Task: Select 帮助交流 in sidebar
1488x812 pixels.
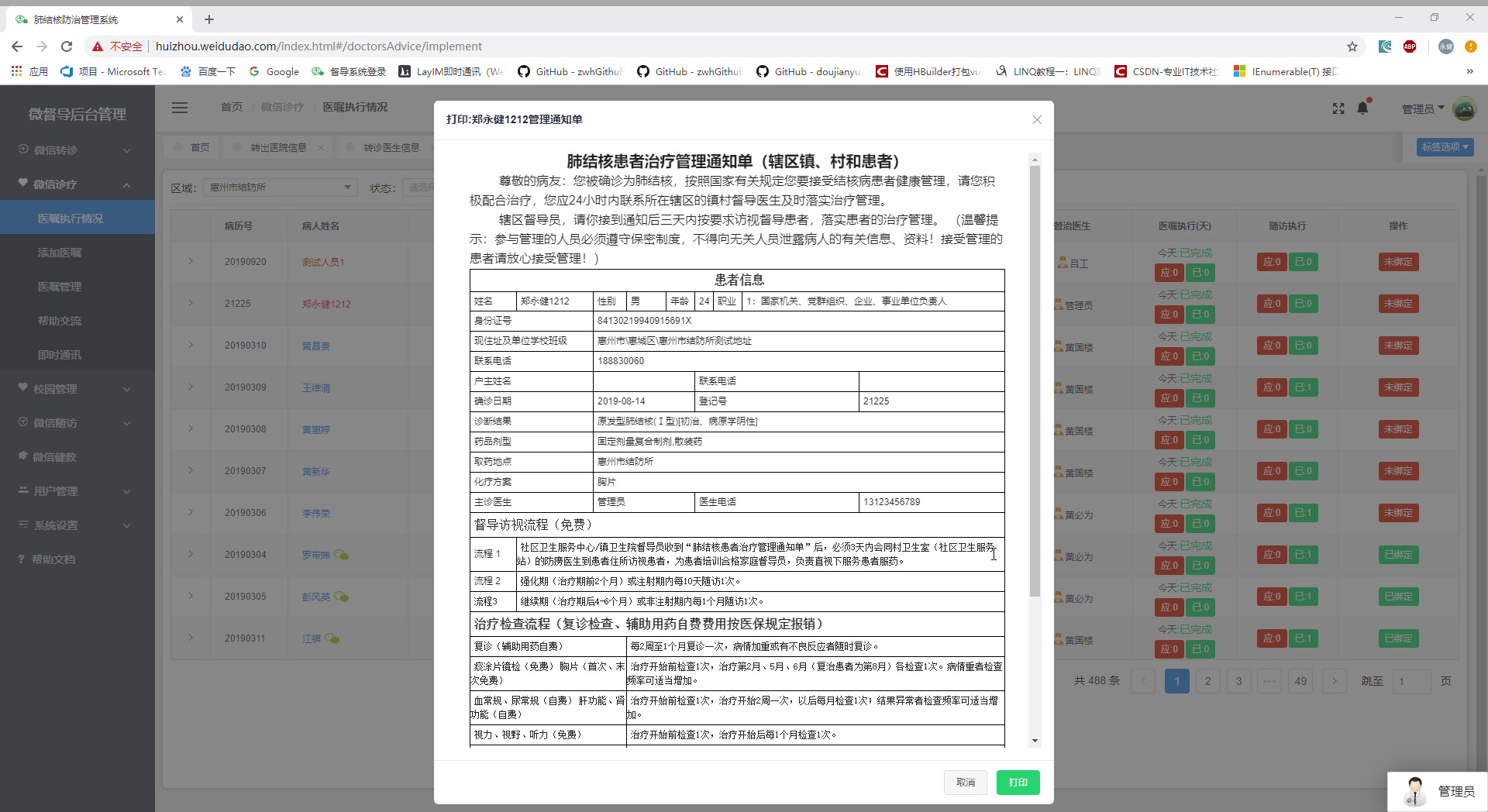Action: click(77, 321)
